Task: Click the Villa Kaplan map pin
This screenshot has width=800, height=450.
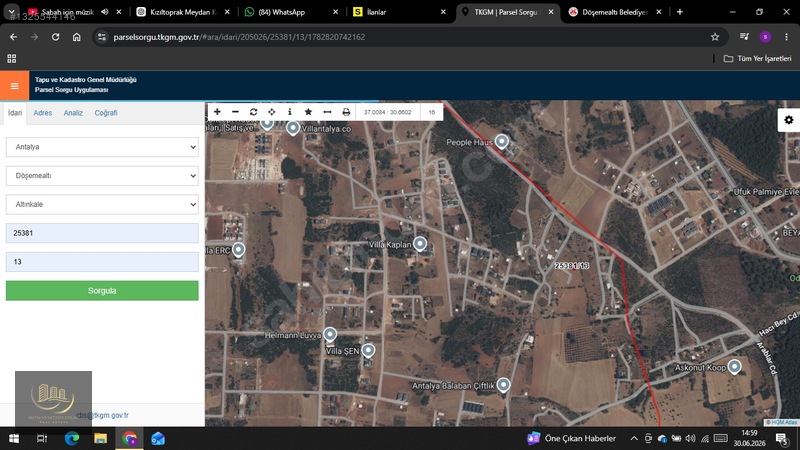Action: [x=420, y=243]
